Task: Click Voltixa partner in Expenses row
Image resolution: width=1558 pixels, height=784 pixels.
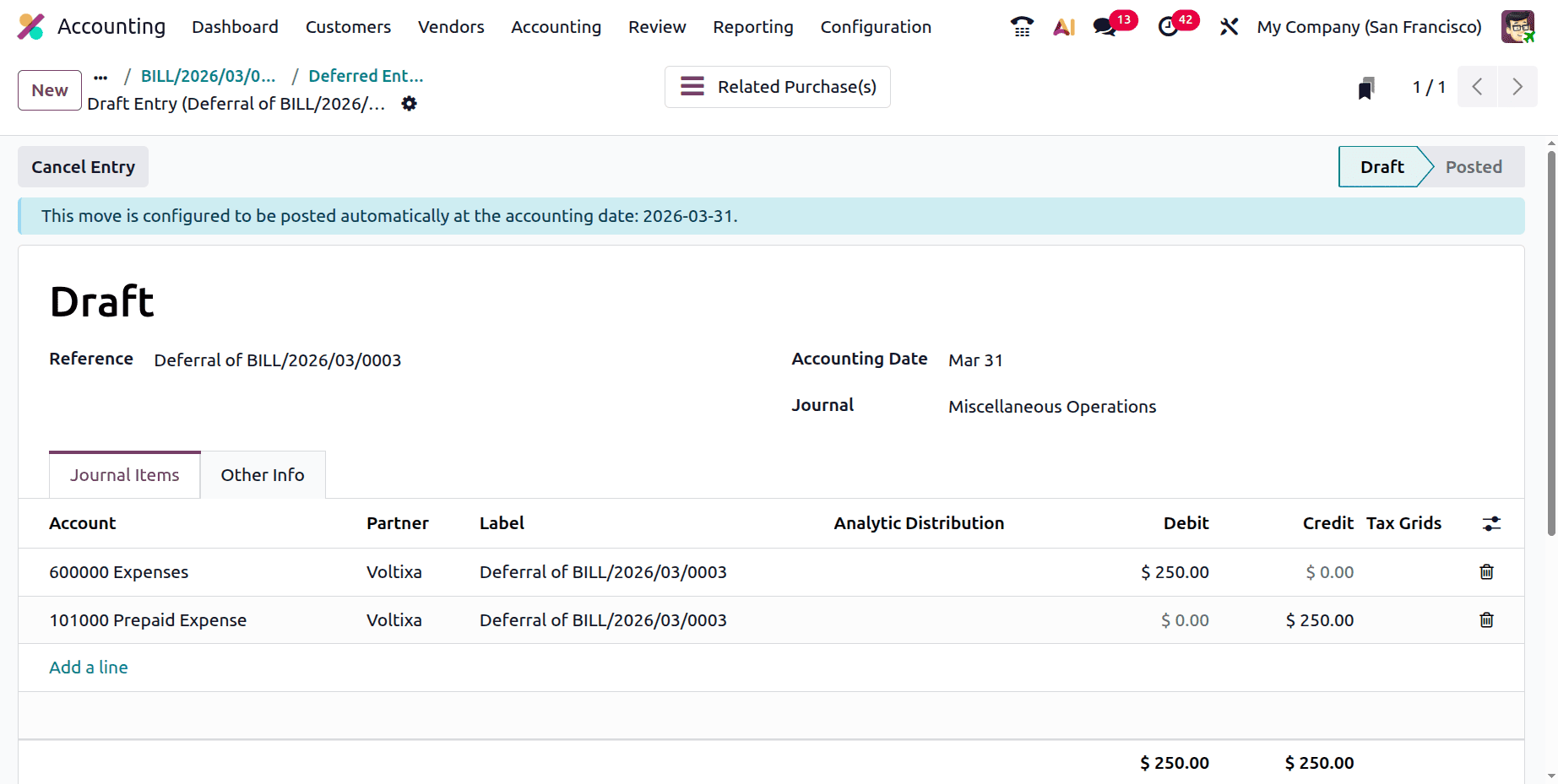Action: point(394,572)
